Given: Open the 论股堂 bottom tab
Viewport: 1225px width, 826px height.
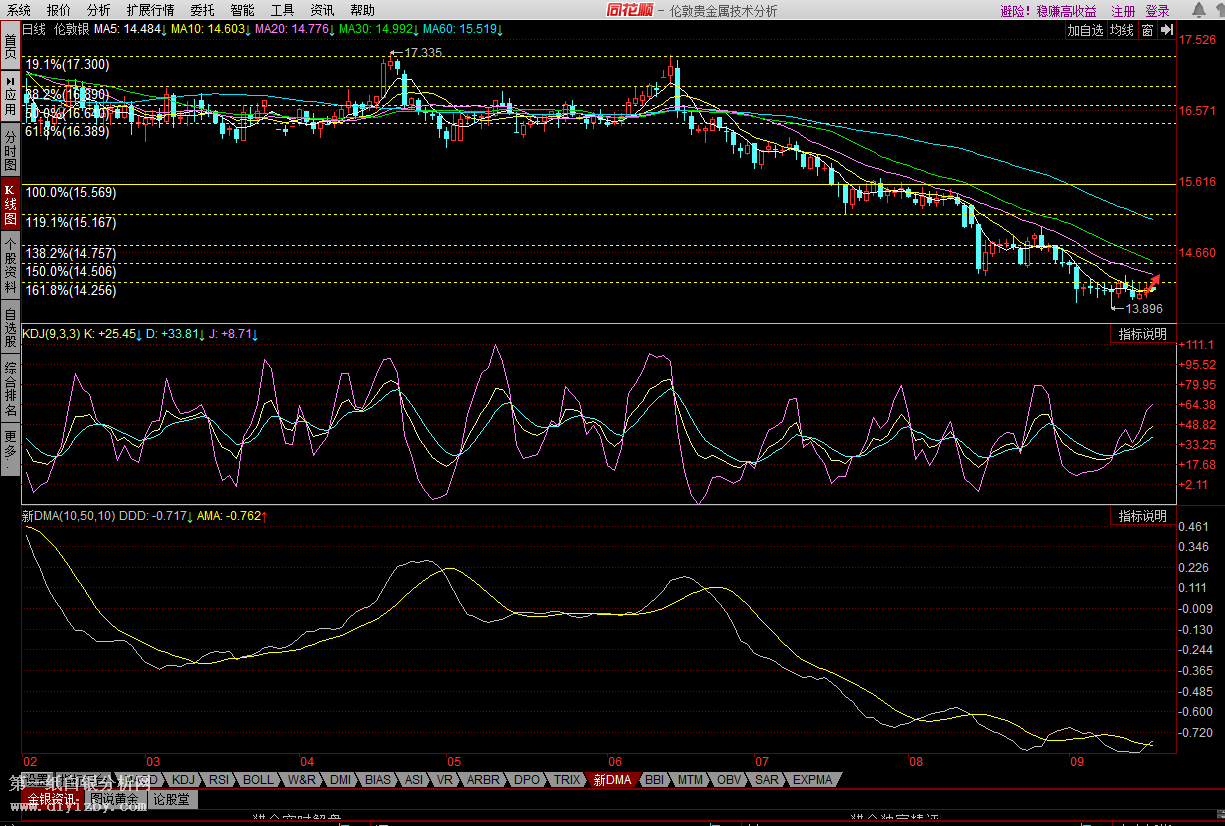Looking at the screenshot, I should click(x=173, y=800).
